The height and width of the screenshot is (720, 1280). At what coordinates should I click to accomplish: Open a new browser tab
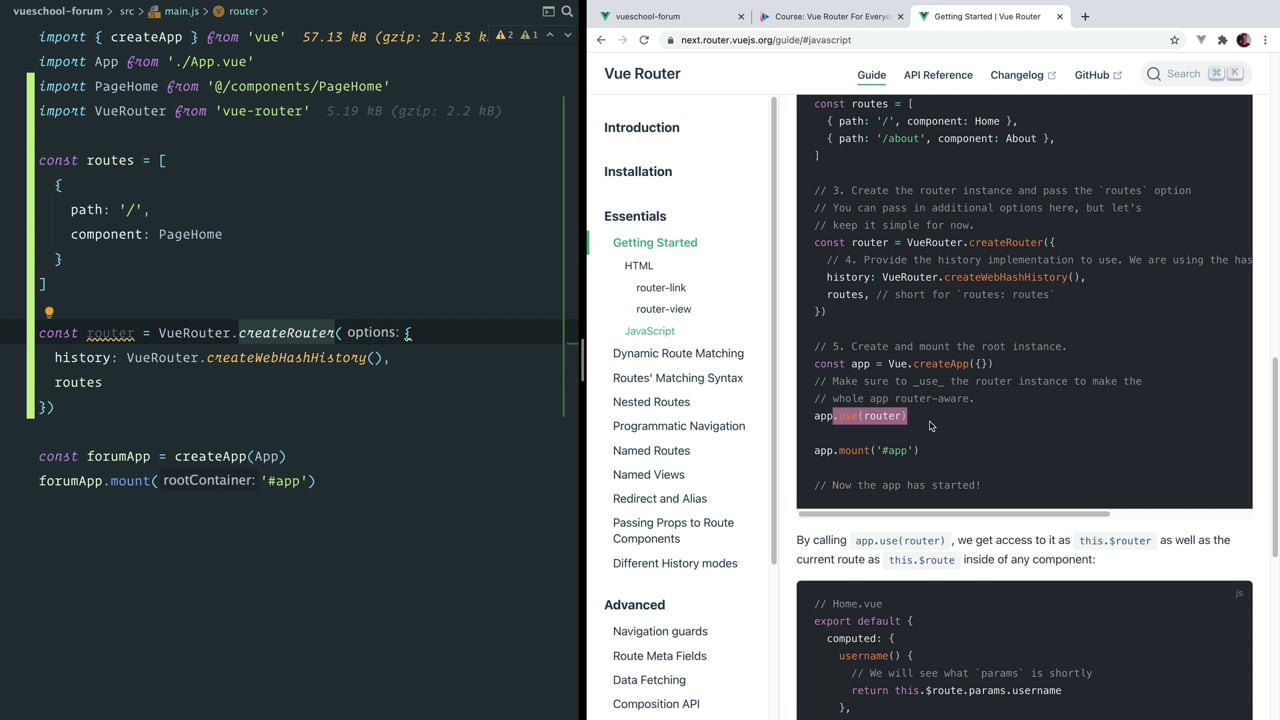coord(1085,16)
